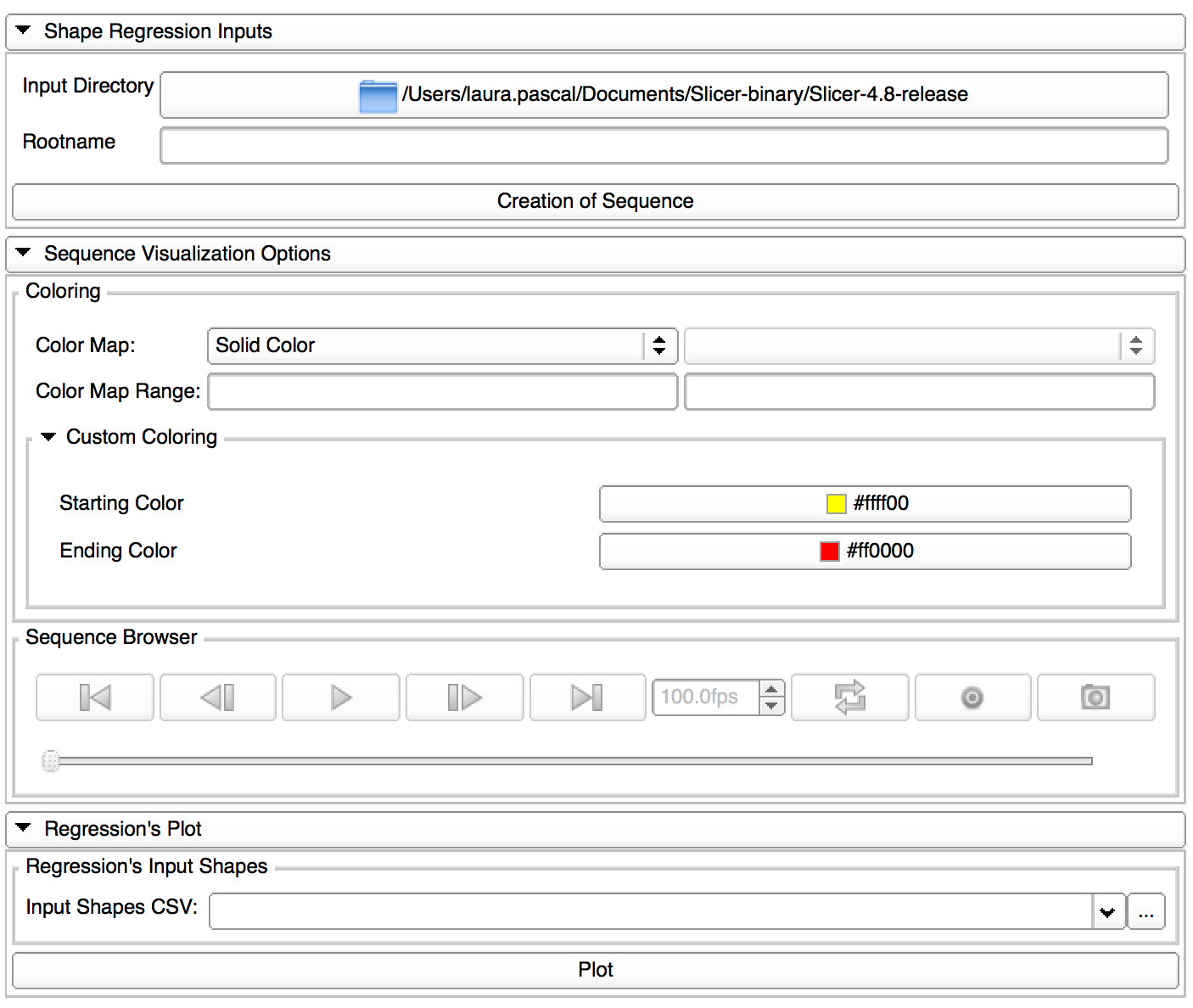The image size is (1193, 1008).
Task: Collapse the Shape Regression Inputs section
Action: (x=24, y=31)
